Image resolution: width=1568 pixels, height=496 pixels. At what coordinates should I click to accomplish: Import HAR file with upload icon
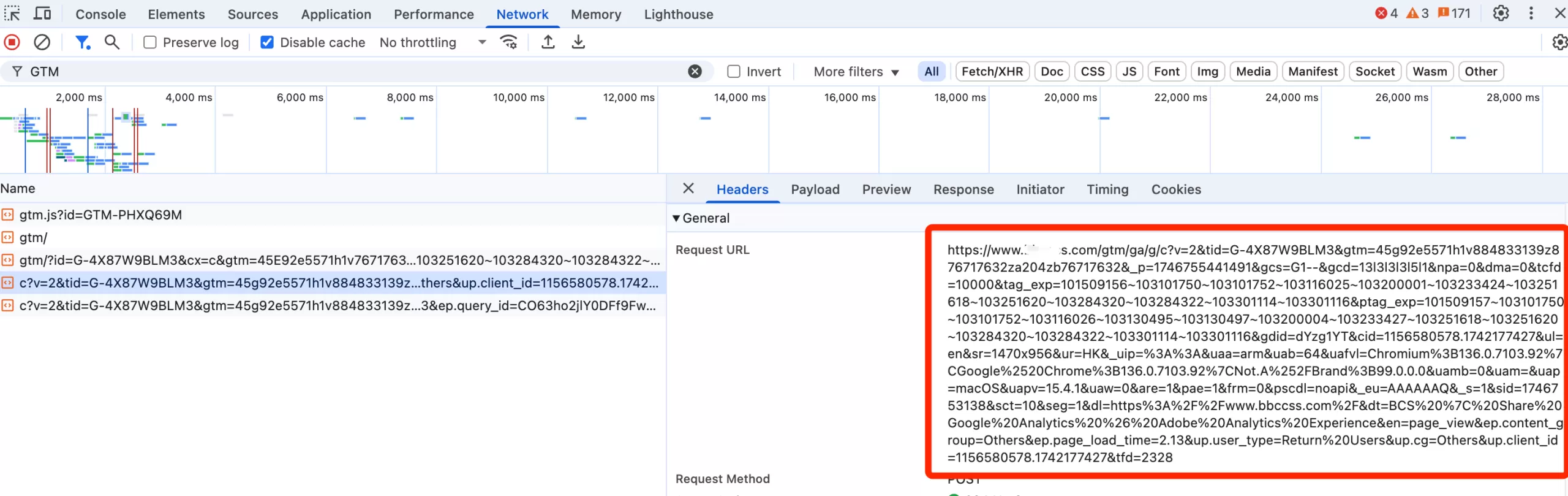[548, 42]
